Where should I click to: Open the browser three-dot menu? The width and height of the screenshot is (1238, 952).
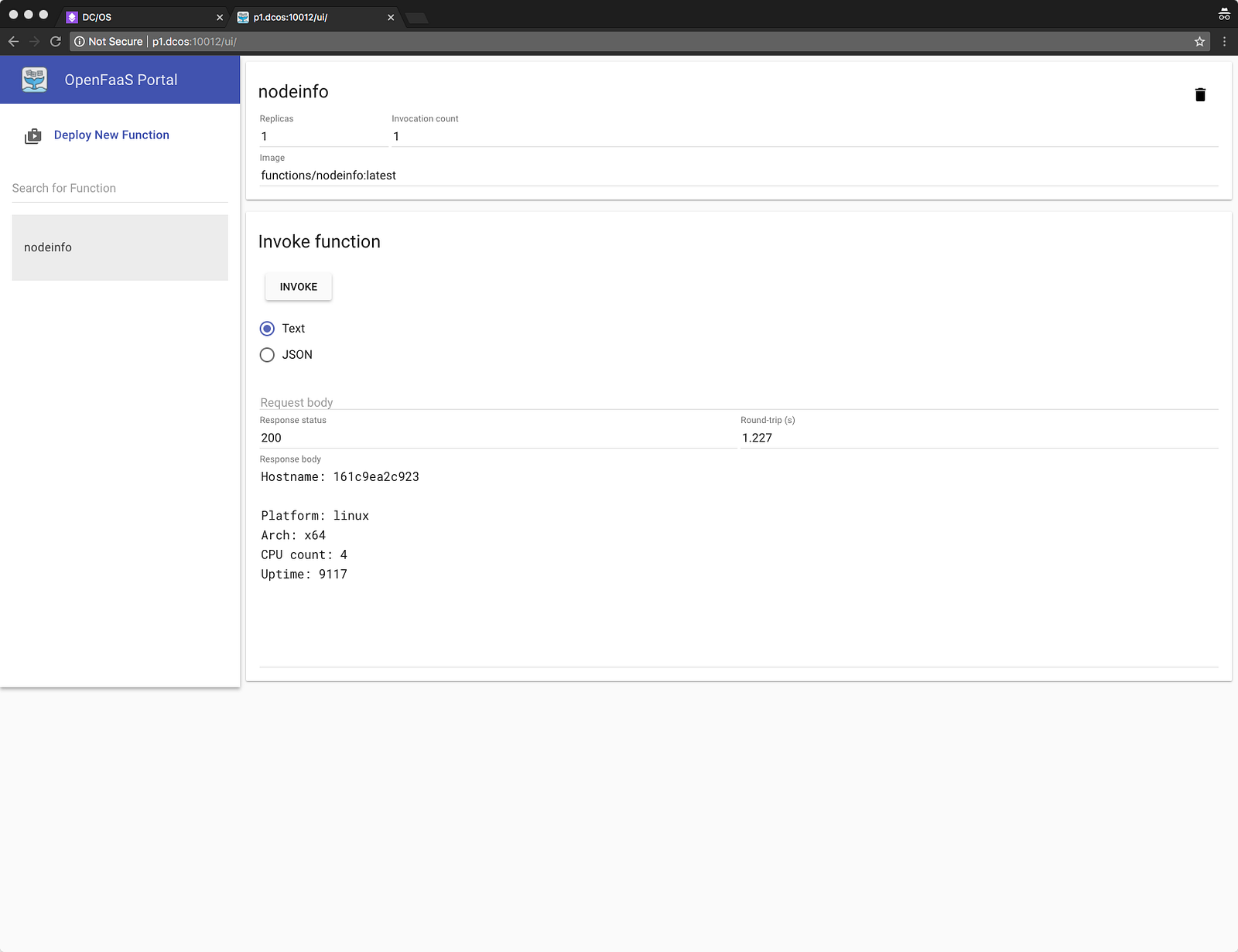click(x=1224, y=42)
